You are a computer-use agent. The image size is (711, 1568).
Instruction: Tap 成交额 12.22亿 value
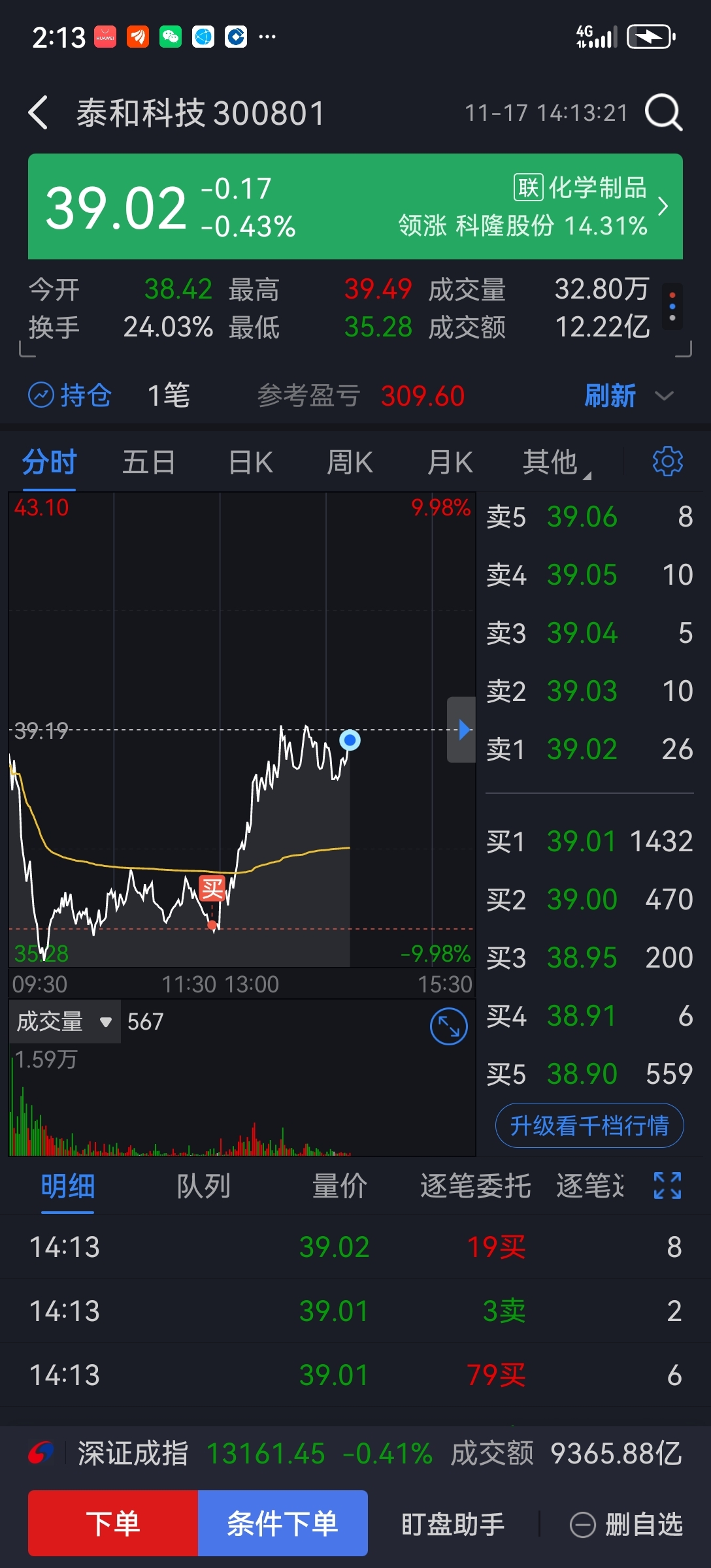click(x=602, y=327)
